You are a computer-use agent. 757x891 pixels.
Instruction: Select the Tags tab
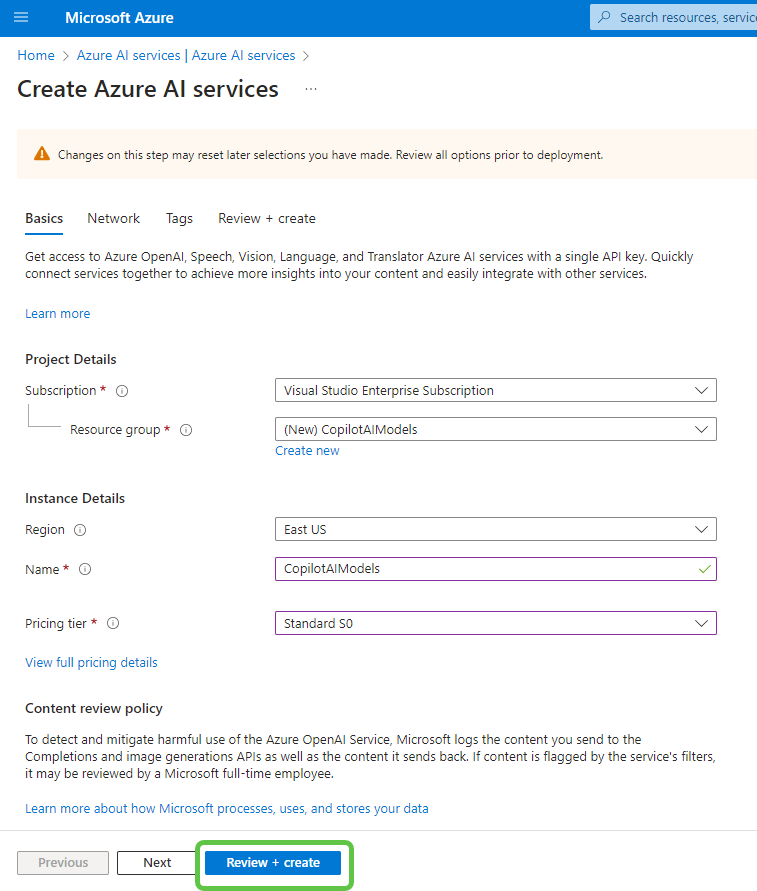pyautogui.click(x=179, y=218)
